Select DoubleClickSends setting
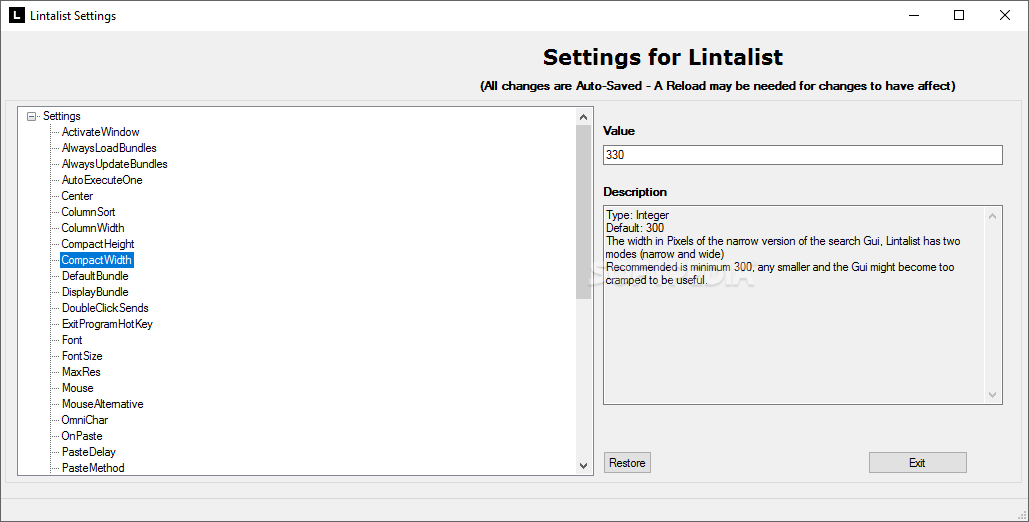 [105, 308]
